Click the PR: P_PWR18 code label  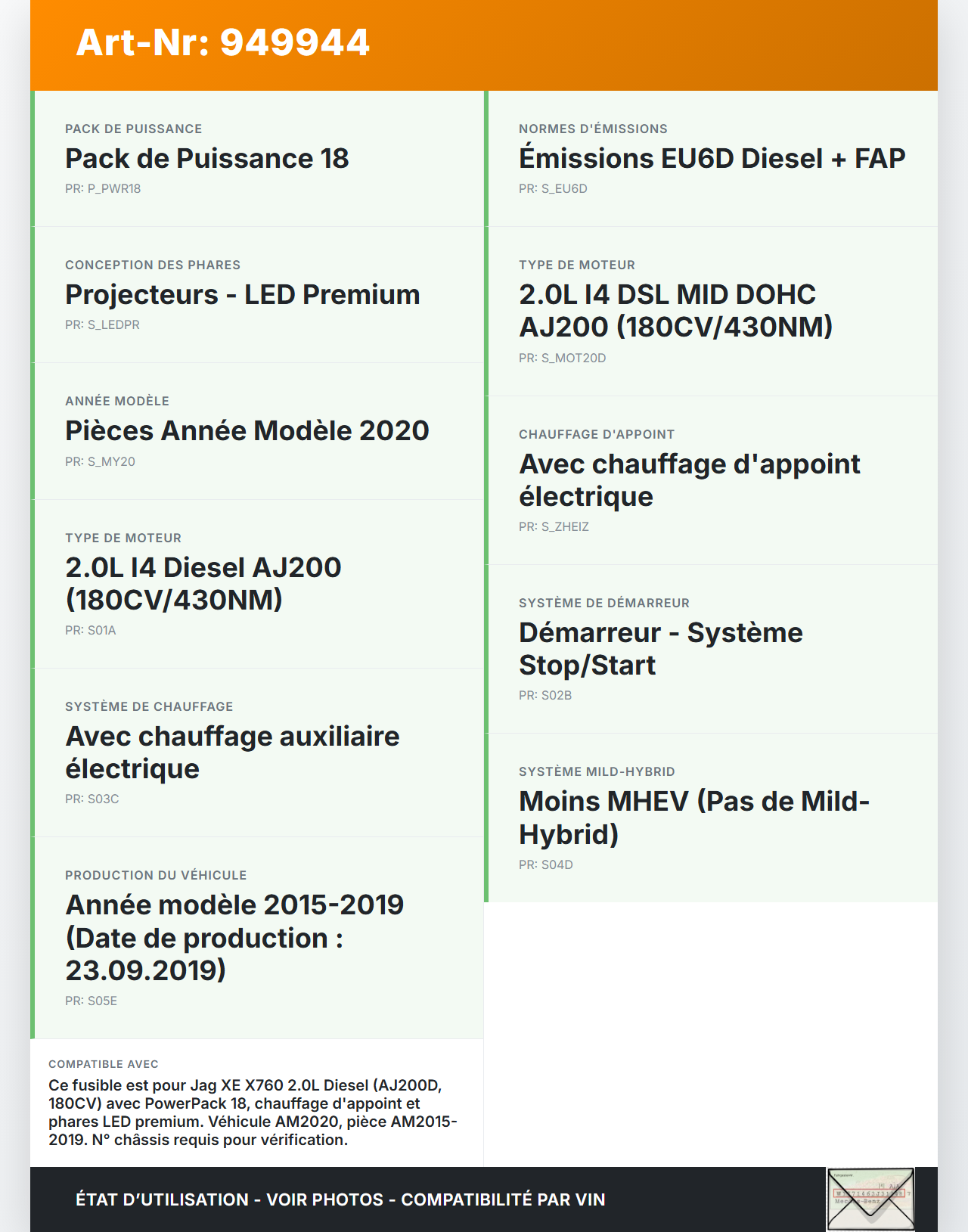click(x=103, y=189)
